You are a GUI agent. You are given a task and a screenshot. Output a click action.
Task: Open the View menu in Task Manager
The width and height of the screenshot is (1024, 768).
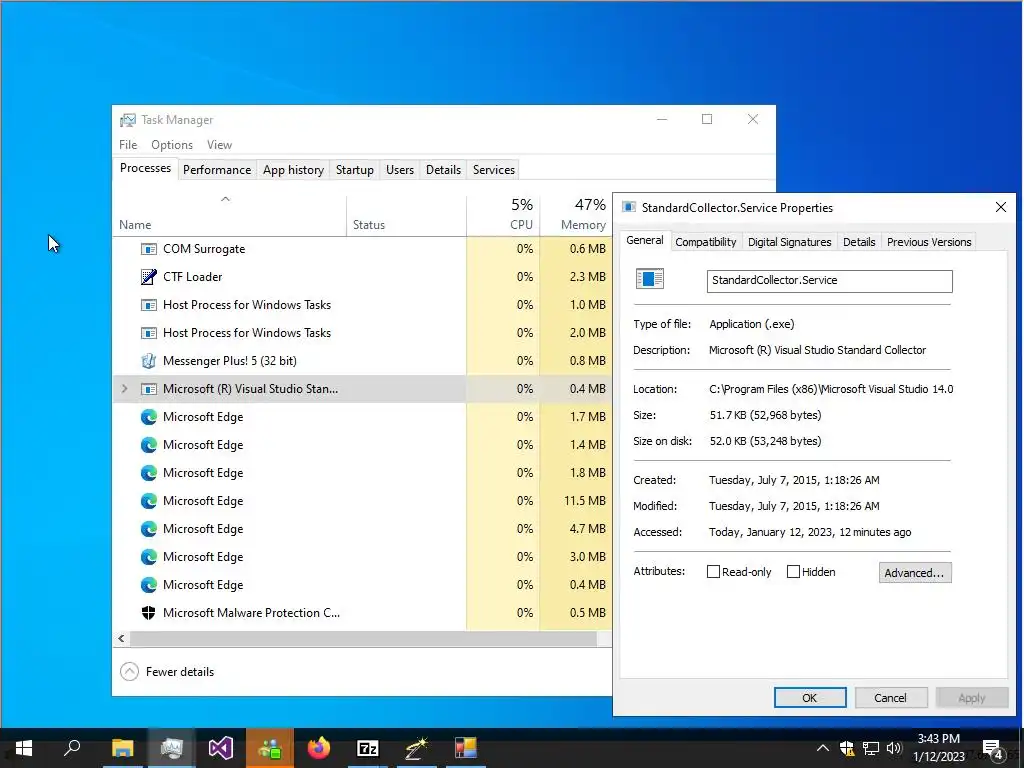point(219,145)
